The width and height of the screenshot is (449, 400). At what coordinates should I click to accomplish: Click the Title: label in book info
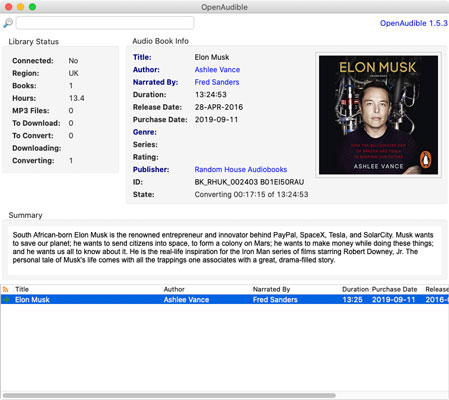coord(142,57)
